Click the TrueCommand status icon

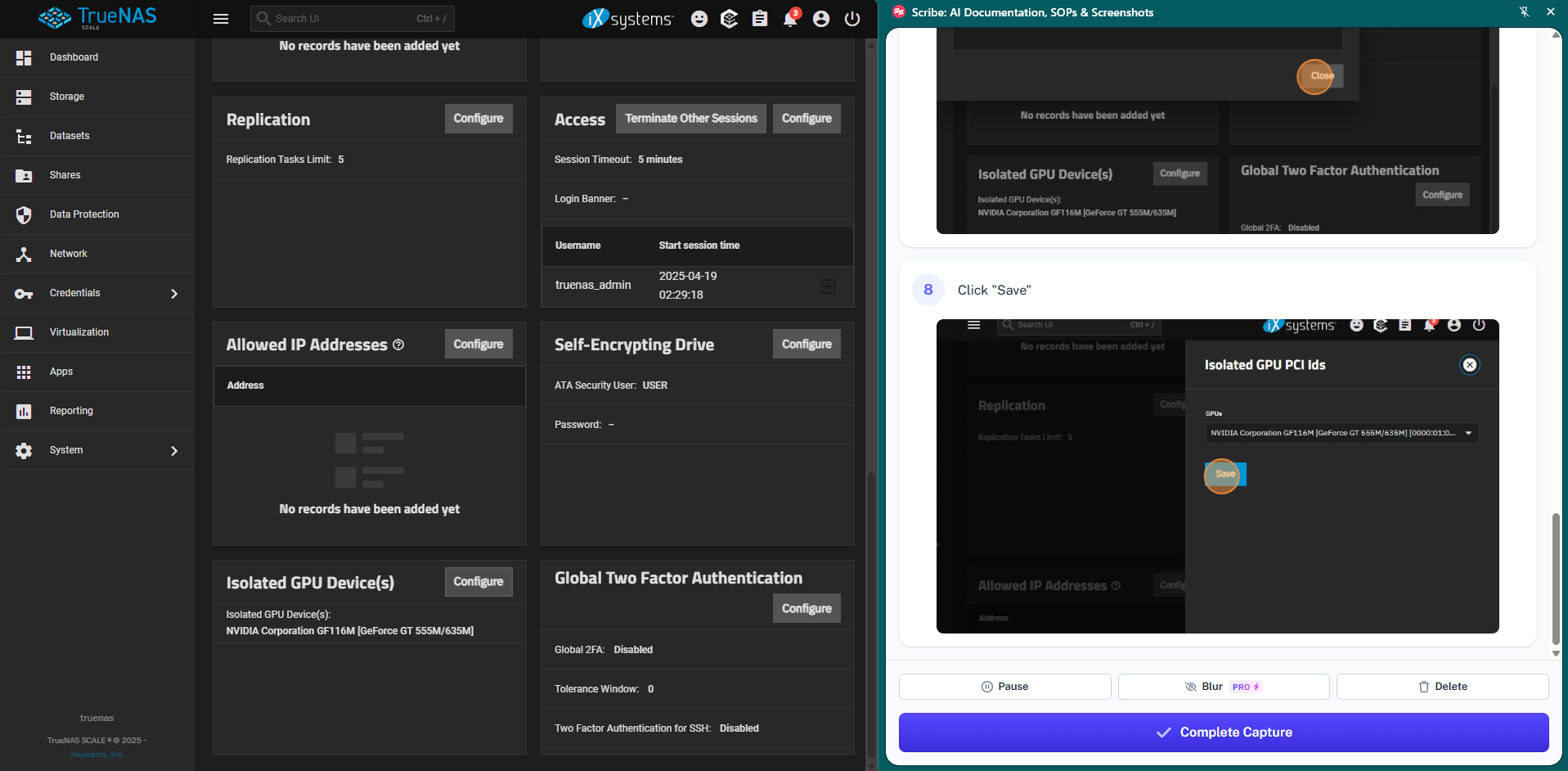tap(729, 19)
